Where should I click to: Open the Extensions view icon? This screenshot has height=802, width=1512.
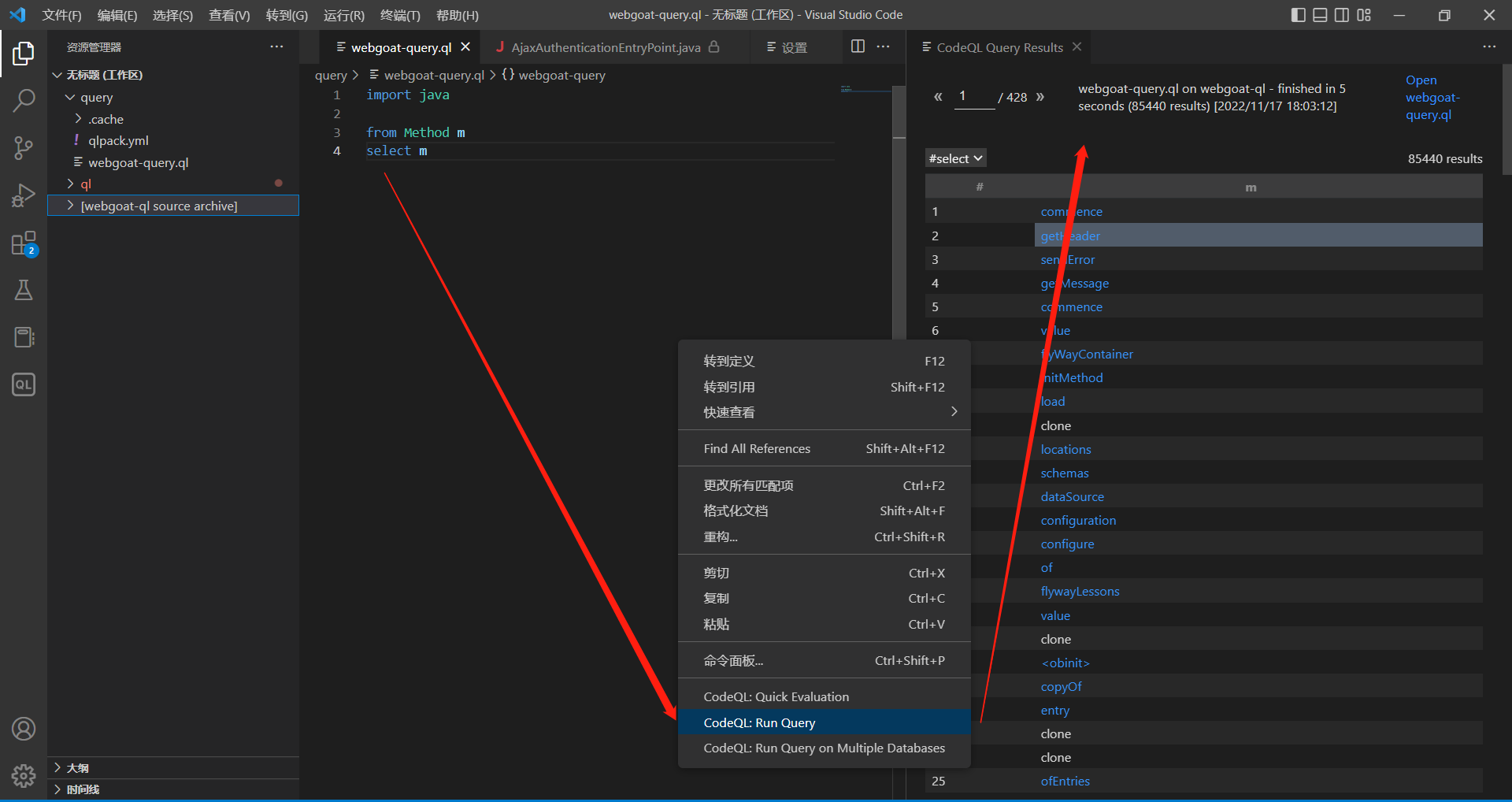pos(24,243)
